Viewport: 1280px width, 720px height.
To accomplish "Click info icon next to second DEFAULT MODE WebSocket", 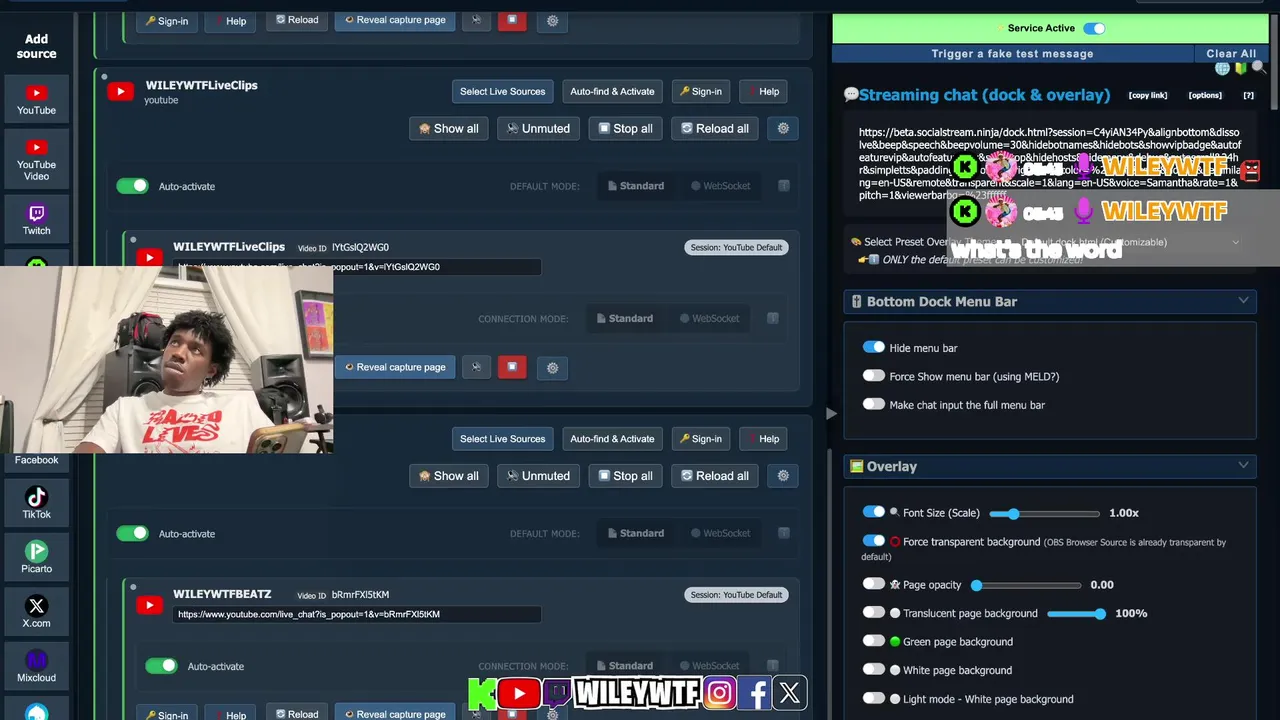I will [x=784, y=533].
